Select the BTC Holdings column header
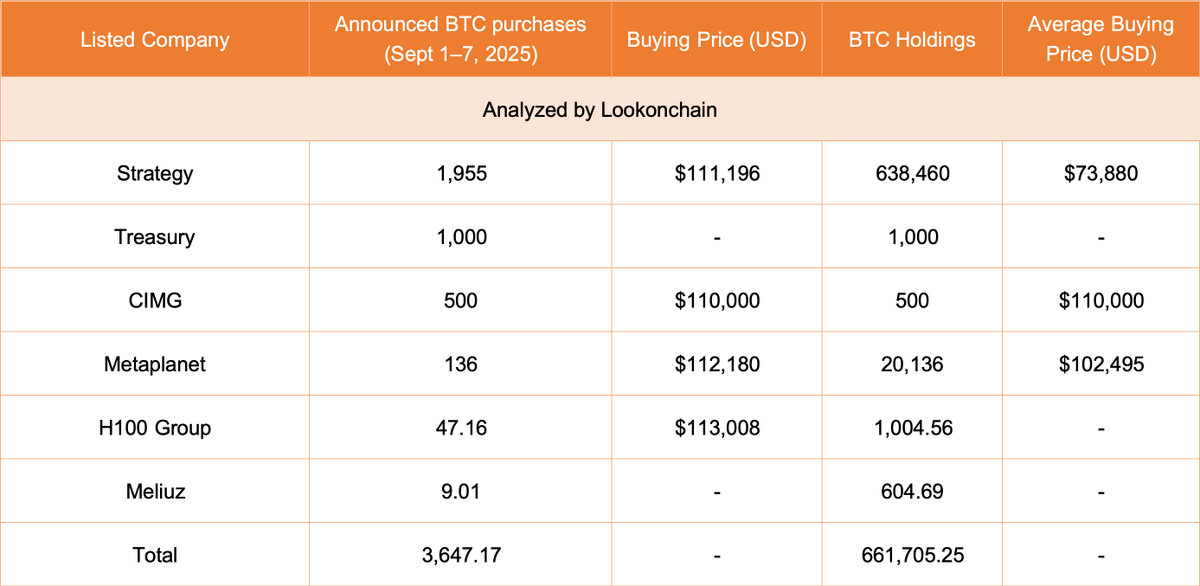Image resolution: width=1200 pixels, height=586 pixels. click(911, 40)
